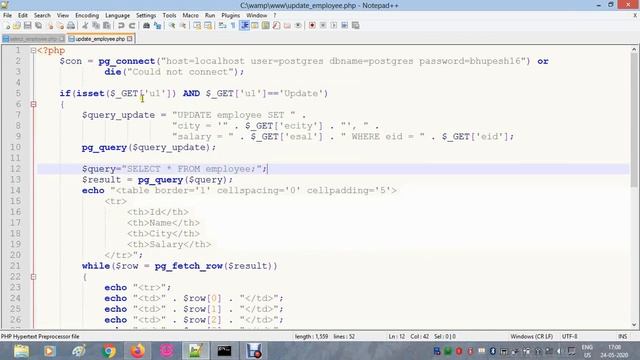640x360 pixels.
Task: Toggle Show All Characters pilcrow icon
Action: [233, 26]
